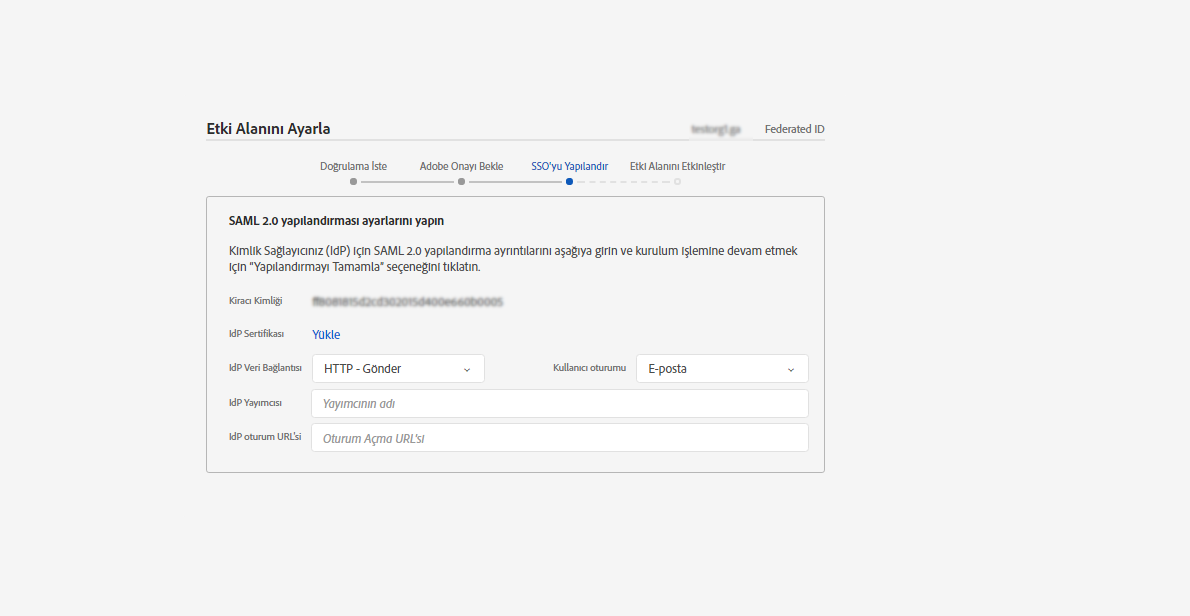The height and width of the screenshot is (616, 1190).
Task: Click the Yükle link to upload certificate
Action: tap(326, 335)
